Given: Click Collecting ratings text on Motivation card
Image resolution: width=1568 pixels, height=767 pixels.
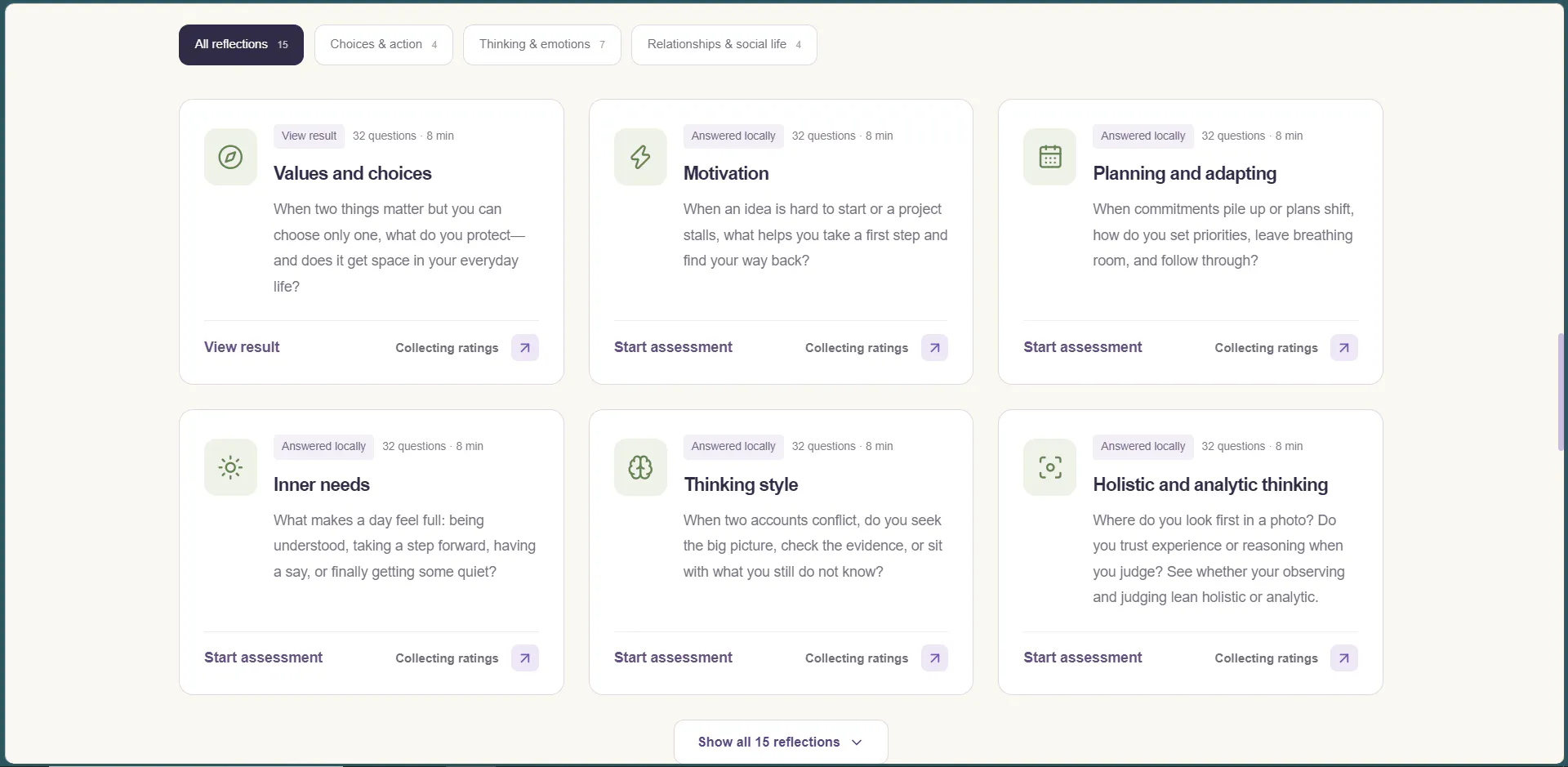Looking at the screenshot, I should click(x=857, y=348).
